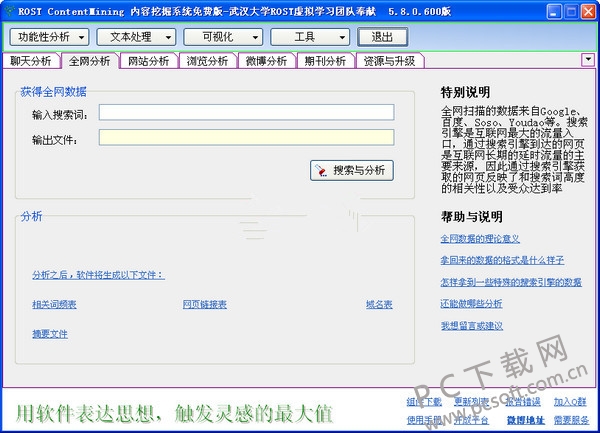Viewport: 600px width, 433px height.
Task: Select the 全网分析 tab
Action: click(90, 61)
